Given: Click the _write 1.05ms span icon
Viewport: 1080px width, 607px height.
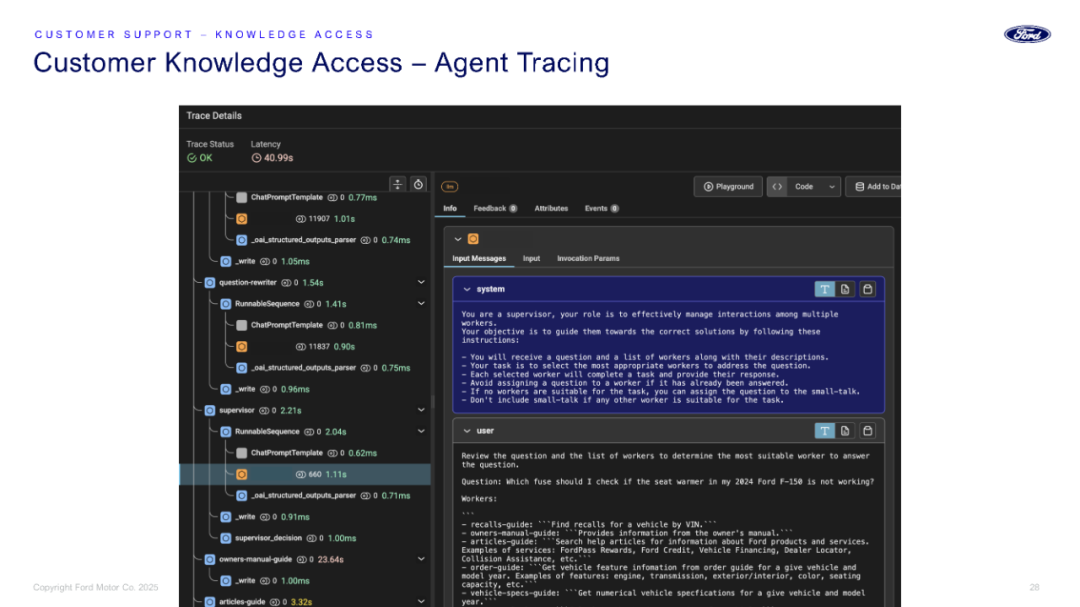Looking at the screenshot, I should (226, 262).
